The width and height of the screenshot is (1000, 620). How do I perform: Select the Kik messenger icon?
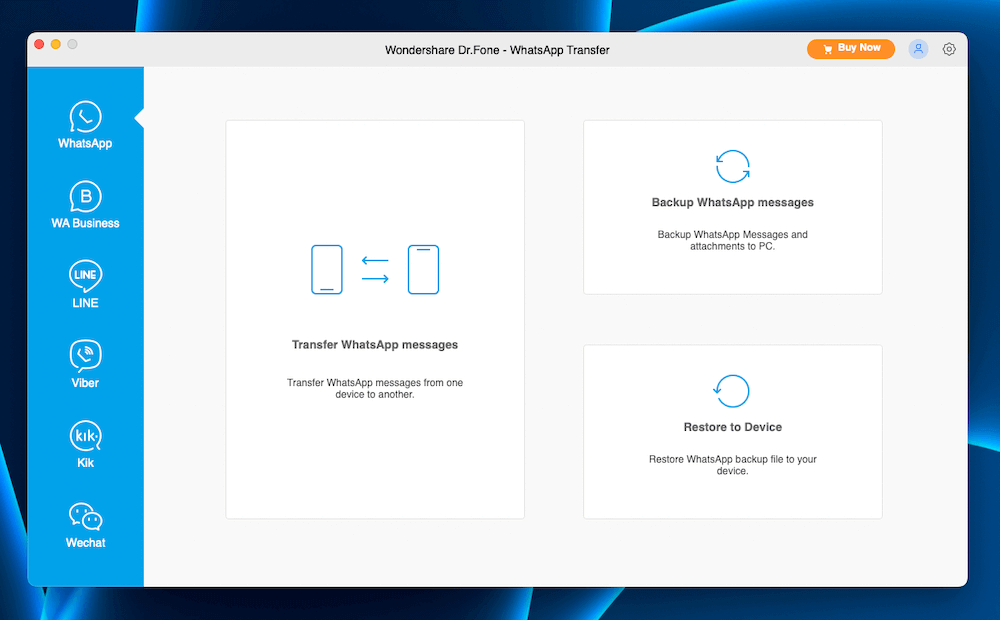[85, 436]
